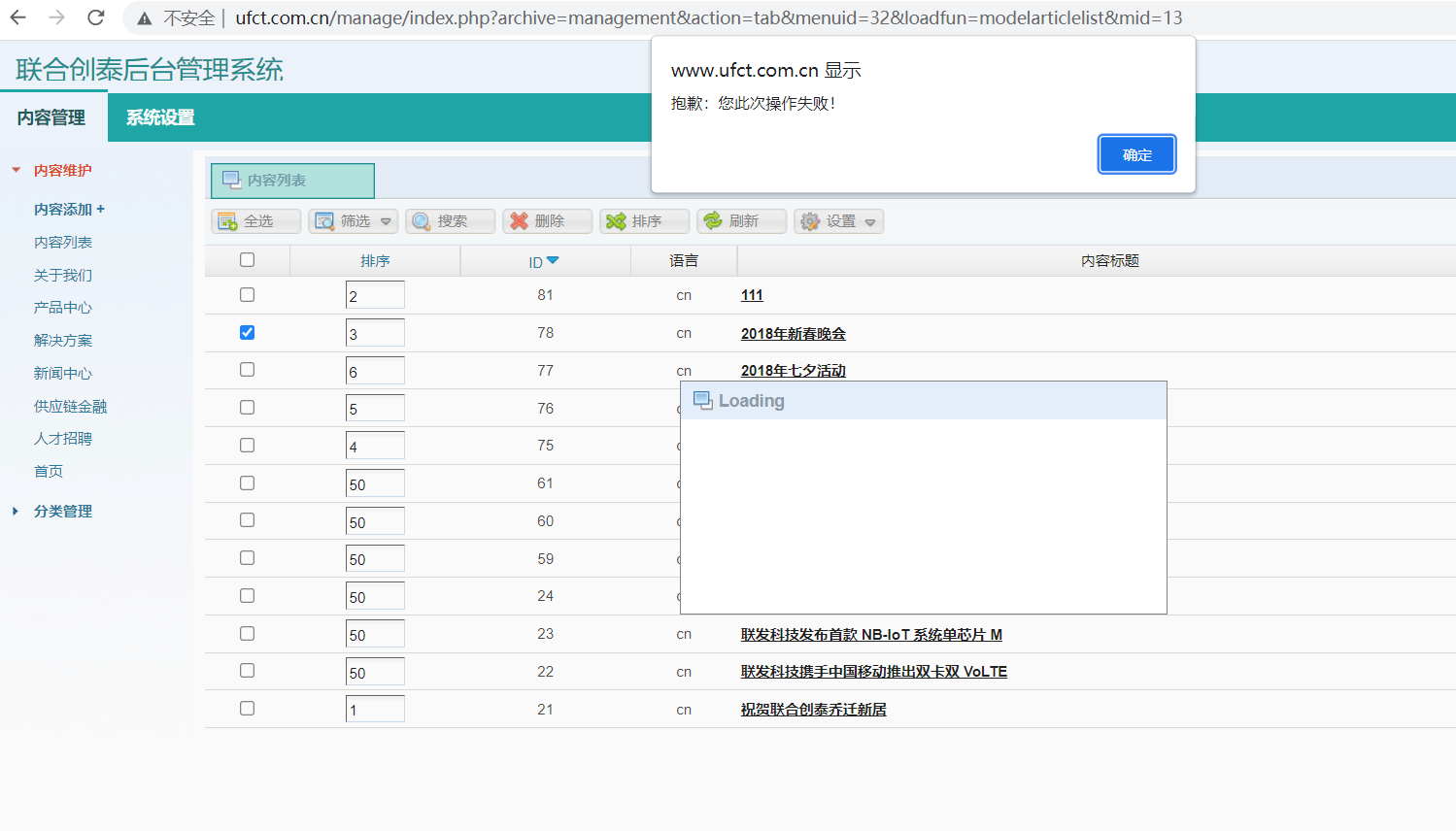Click the 搜索 search icon

tap(420, 220)
